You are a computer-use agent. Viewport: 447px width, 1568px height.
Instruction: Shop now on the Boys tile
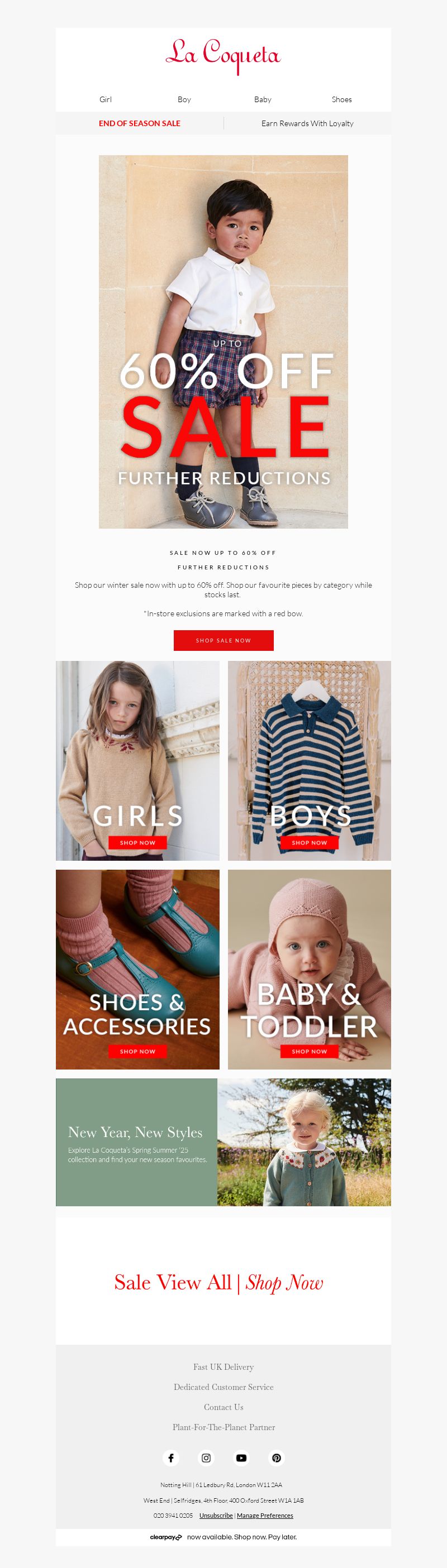[310, 842]
